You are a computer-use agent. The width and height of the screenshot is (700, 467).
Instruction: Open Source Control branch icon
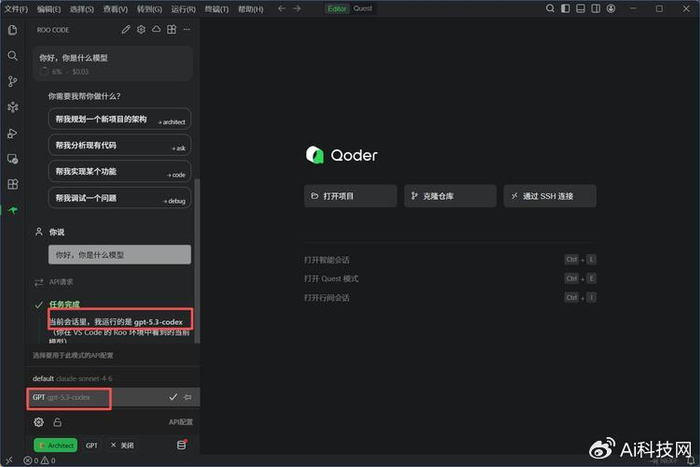pos(12,81)
